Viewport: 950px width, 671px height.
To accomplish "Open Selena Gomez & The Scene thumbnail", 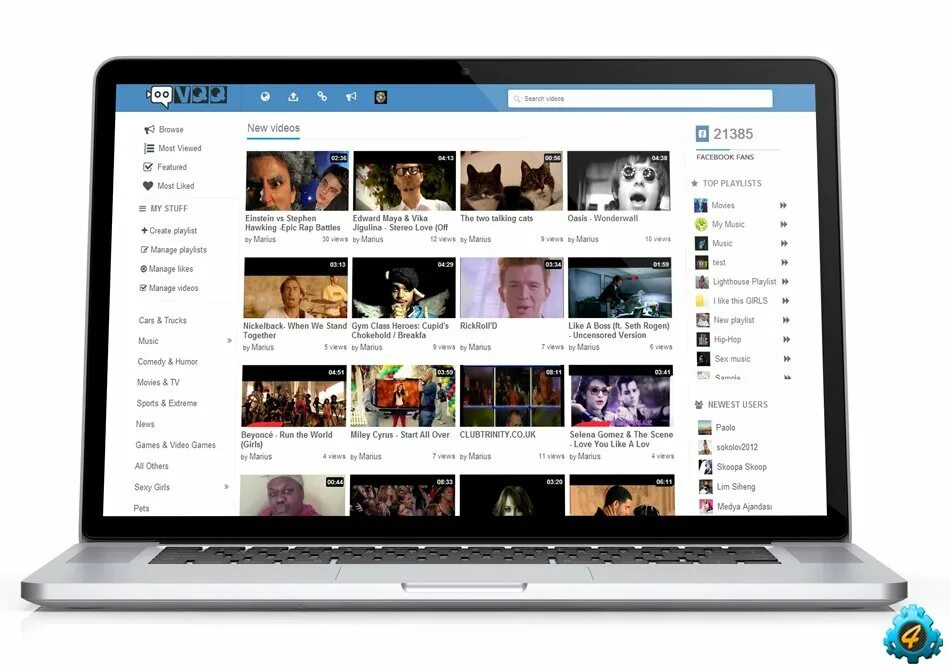I will (621, 396).
